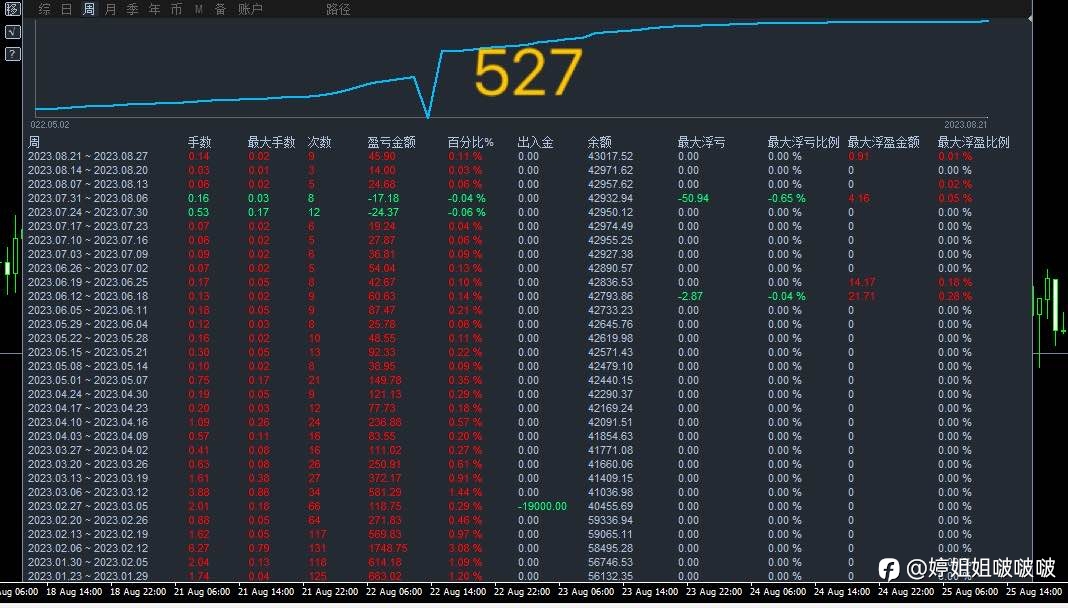Click the 3.08 % percentage value
Image resolution: width=1068 pixels, height=608 pixels.
click(465, 548)
